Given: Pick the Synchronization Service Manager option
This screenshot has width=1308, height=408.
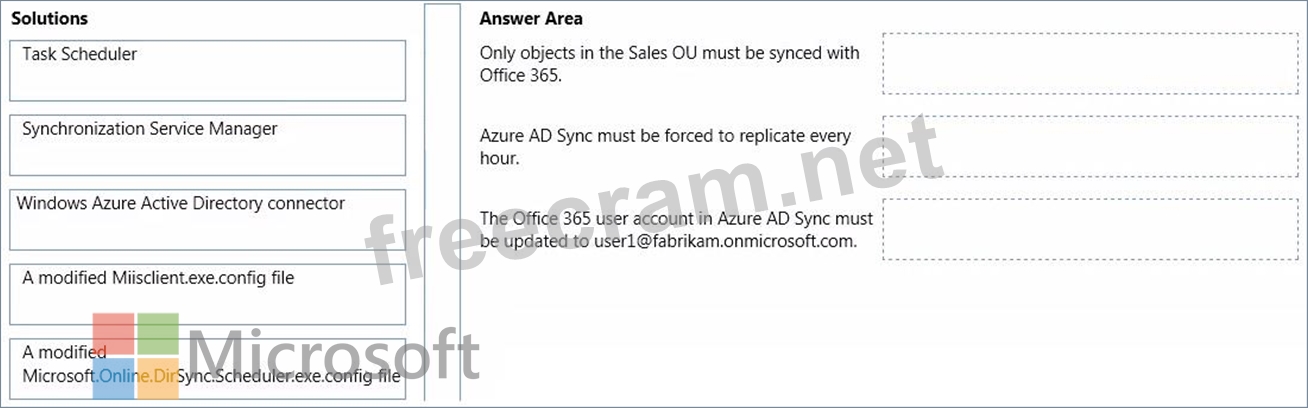Looking at the screenshot, I should coord(208,145).
